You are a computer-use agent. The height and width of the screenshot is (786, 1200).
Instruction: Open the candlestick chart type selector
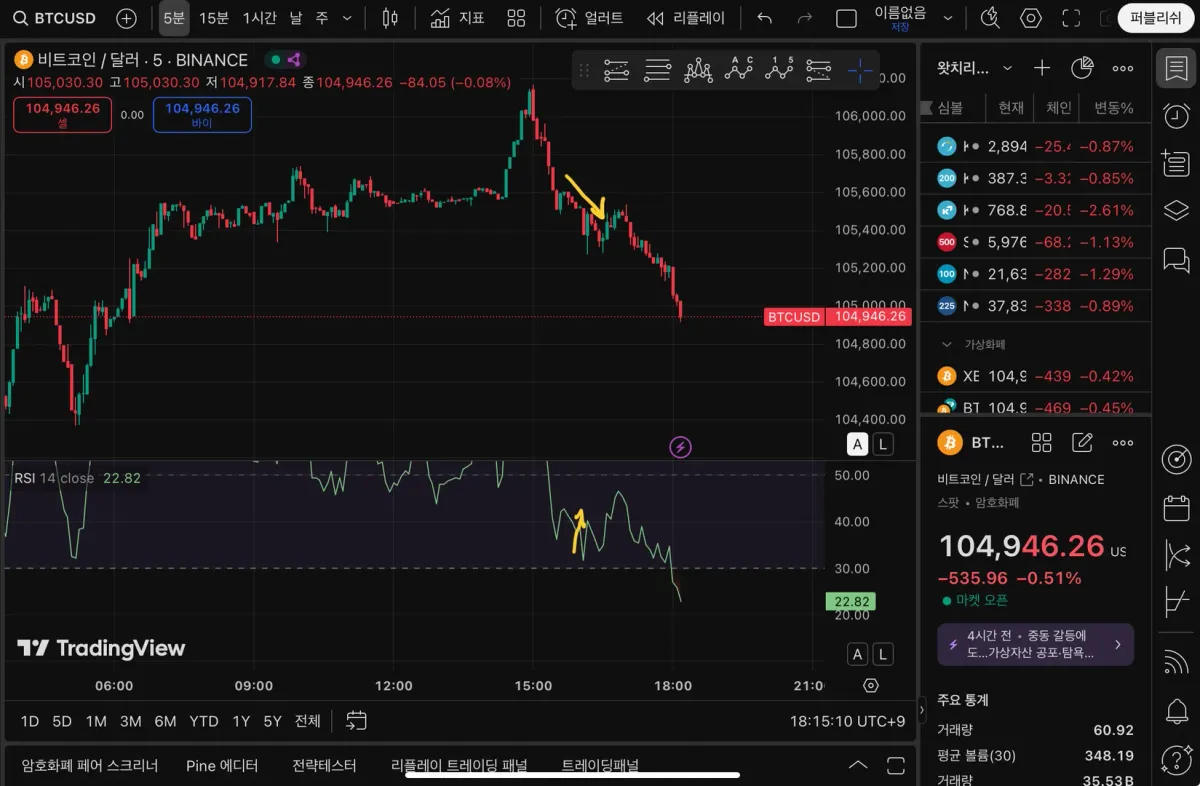coord(391,18)
